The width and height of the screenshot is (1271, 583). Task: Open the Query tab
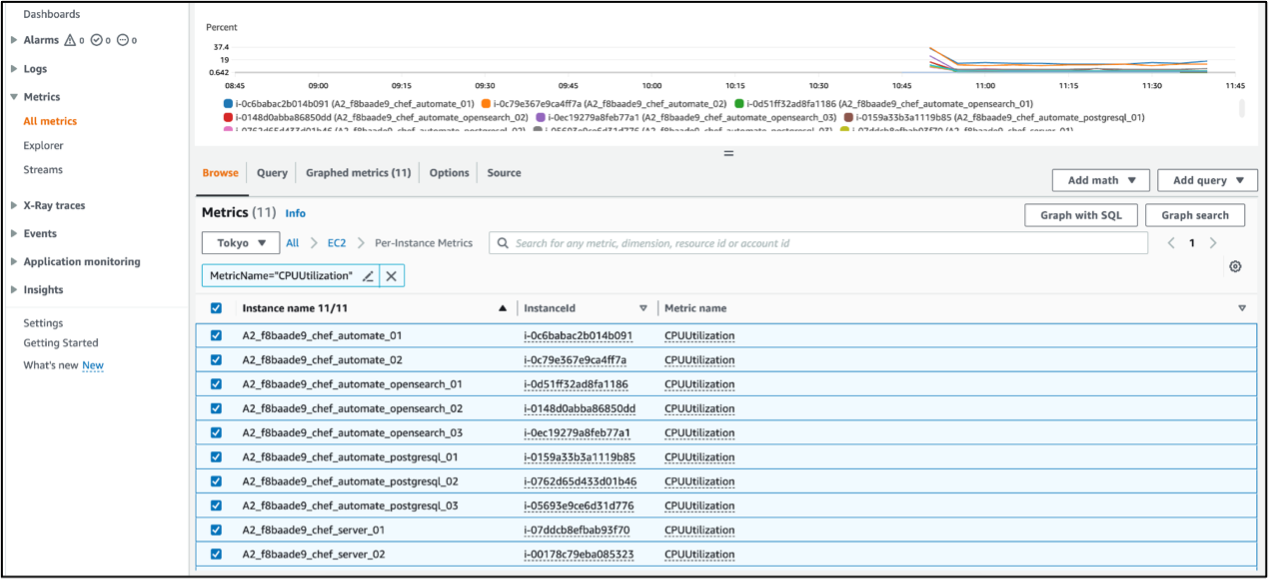pos(272,173)
